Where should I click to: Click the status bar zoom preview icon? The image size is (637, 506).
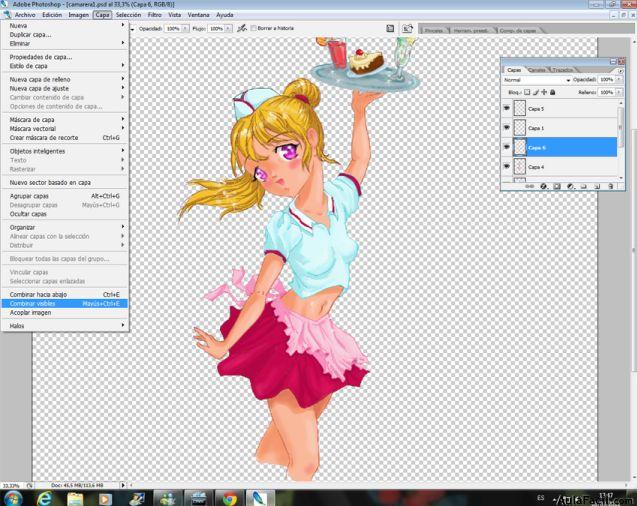30,485
